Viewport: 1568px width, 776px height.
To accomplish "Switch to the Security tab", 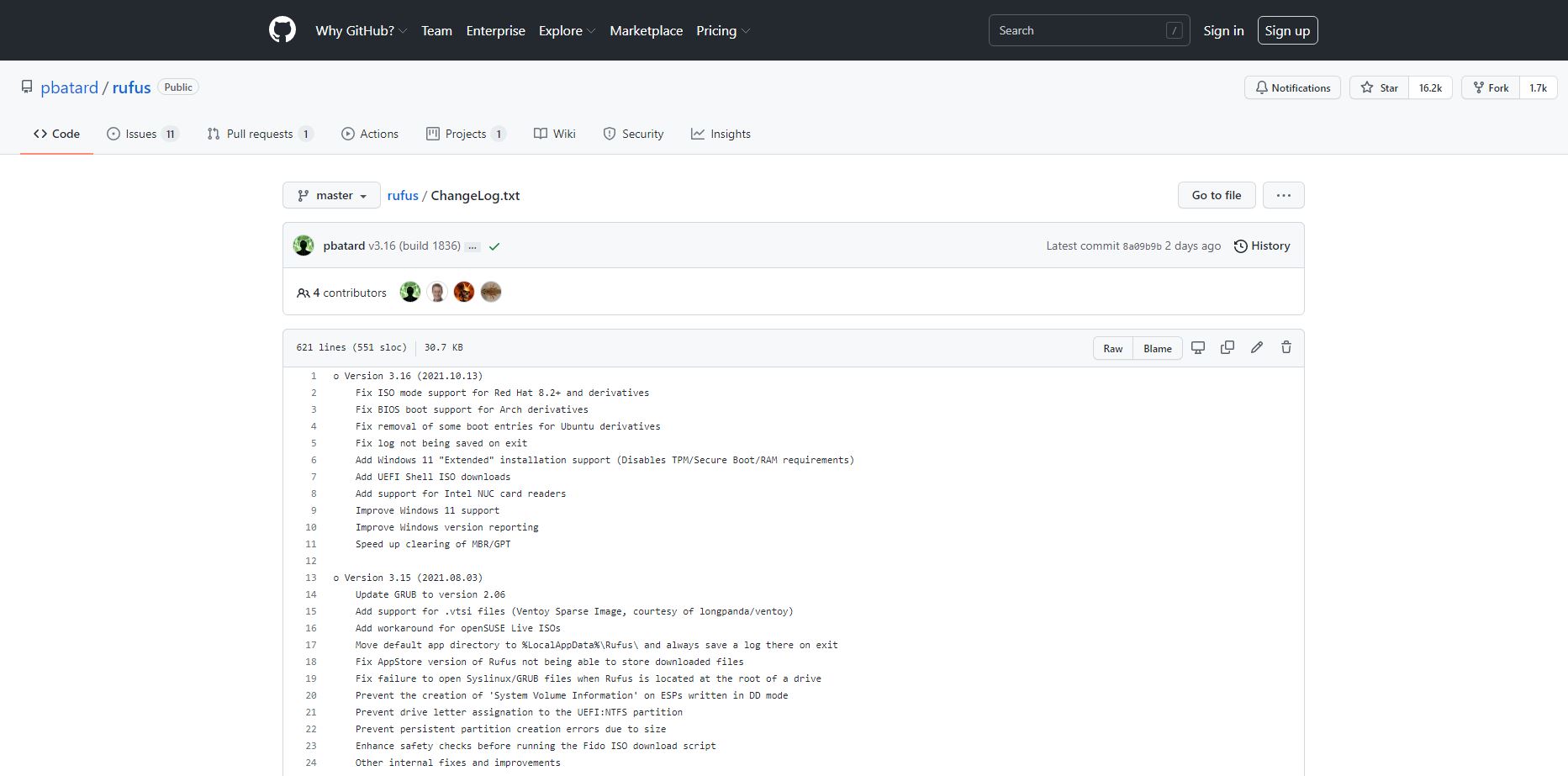I will 633,134.
